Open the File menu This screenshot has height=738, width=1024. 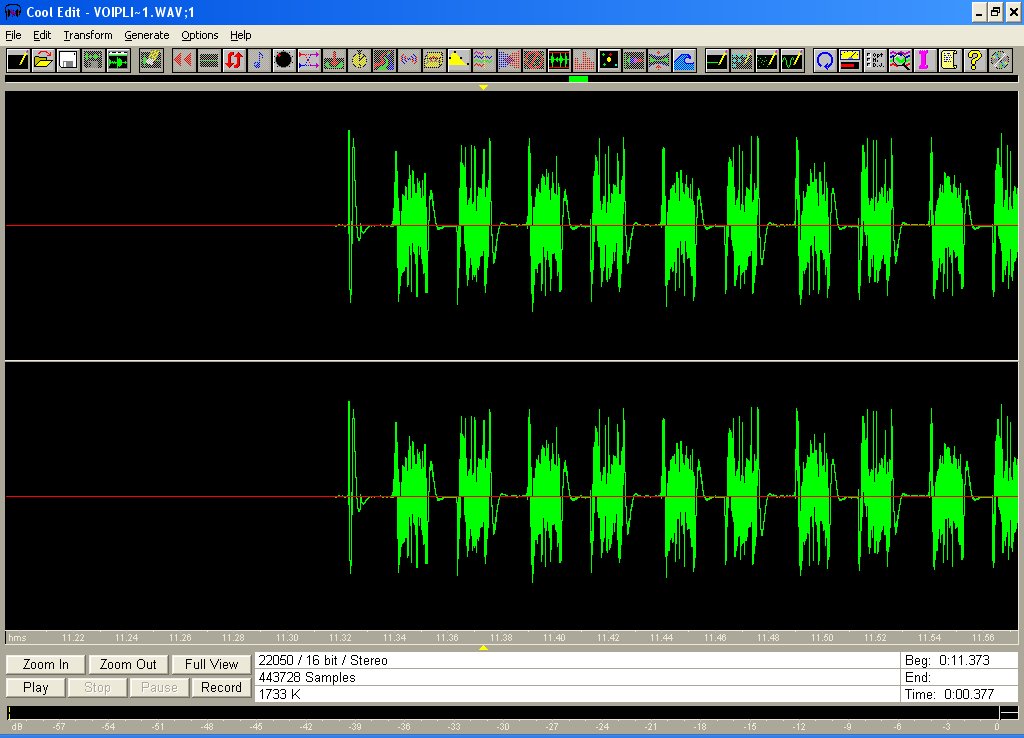(x=13, y=35)
